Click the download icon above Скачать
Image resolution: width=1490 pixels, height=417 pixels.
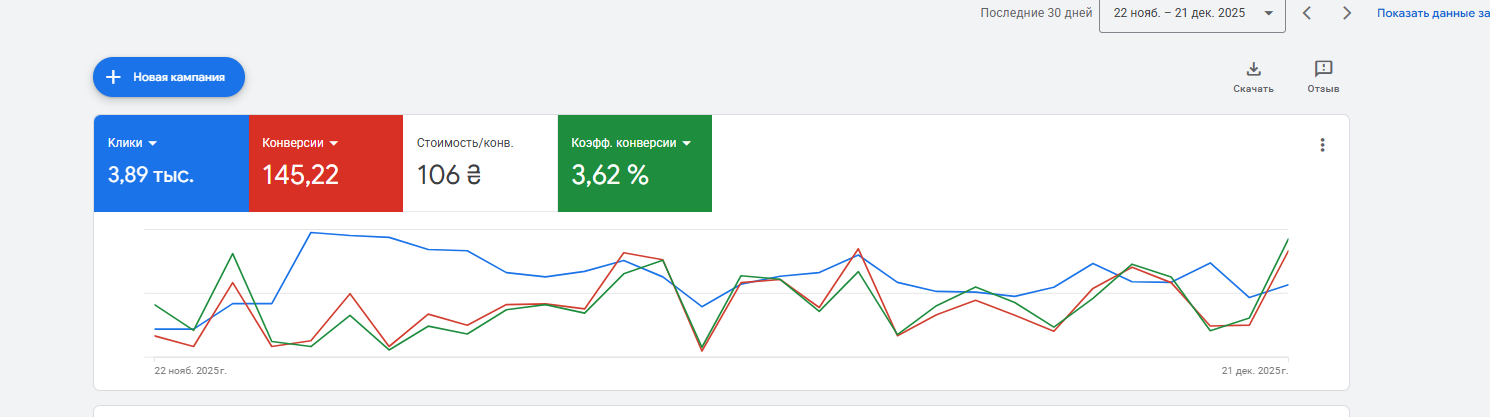pyautogui.click(x=1253, y=69)
